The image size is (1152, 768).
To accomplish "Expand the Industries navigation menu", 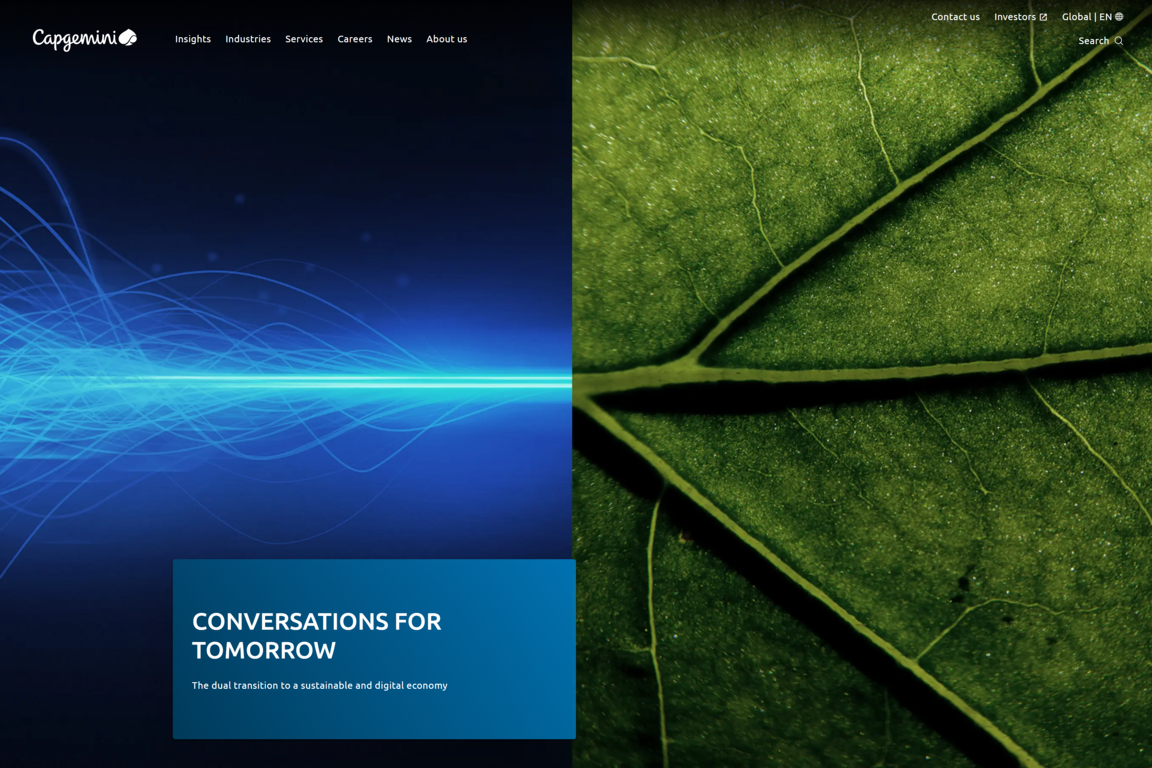I will click(247, 39).
